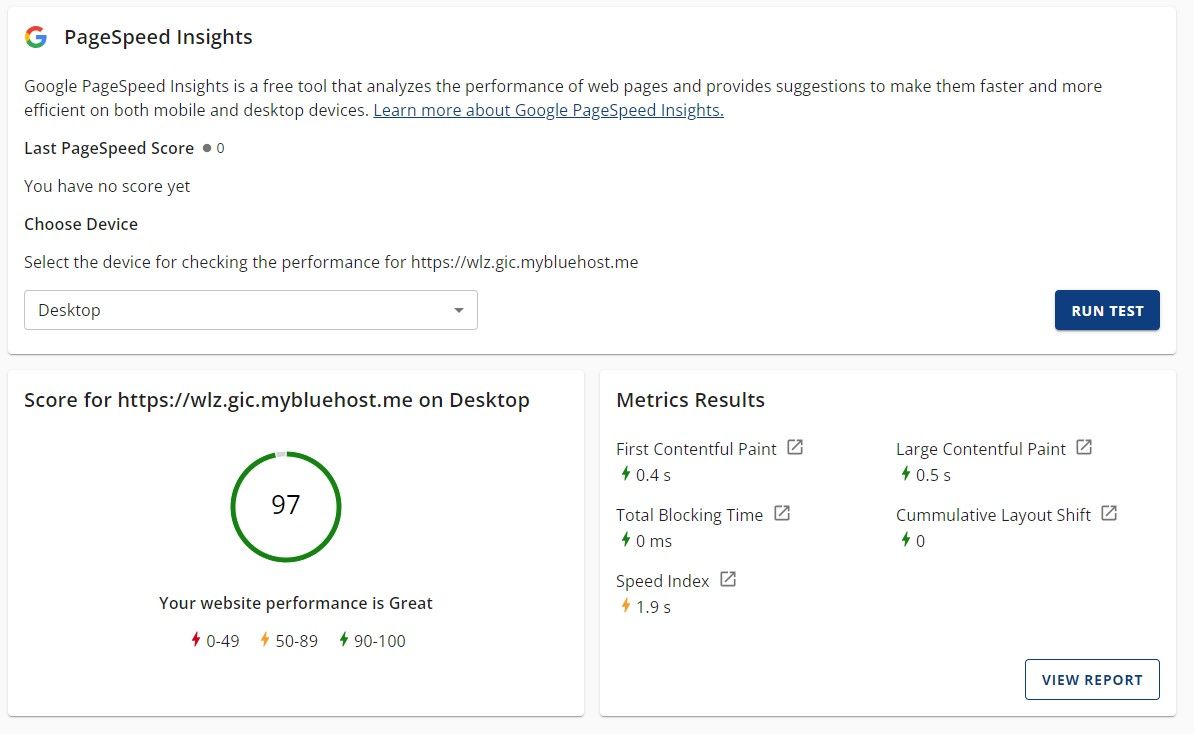Click green bolt icon beside 0.4 s
Screen dimensions: 1194x734
click(625, 474)
